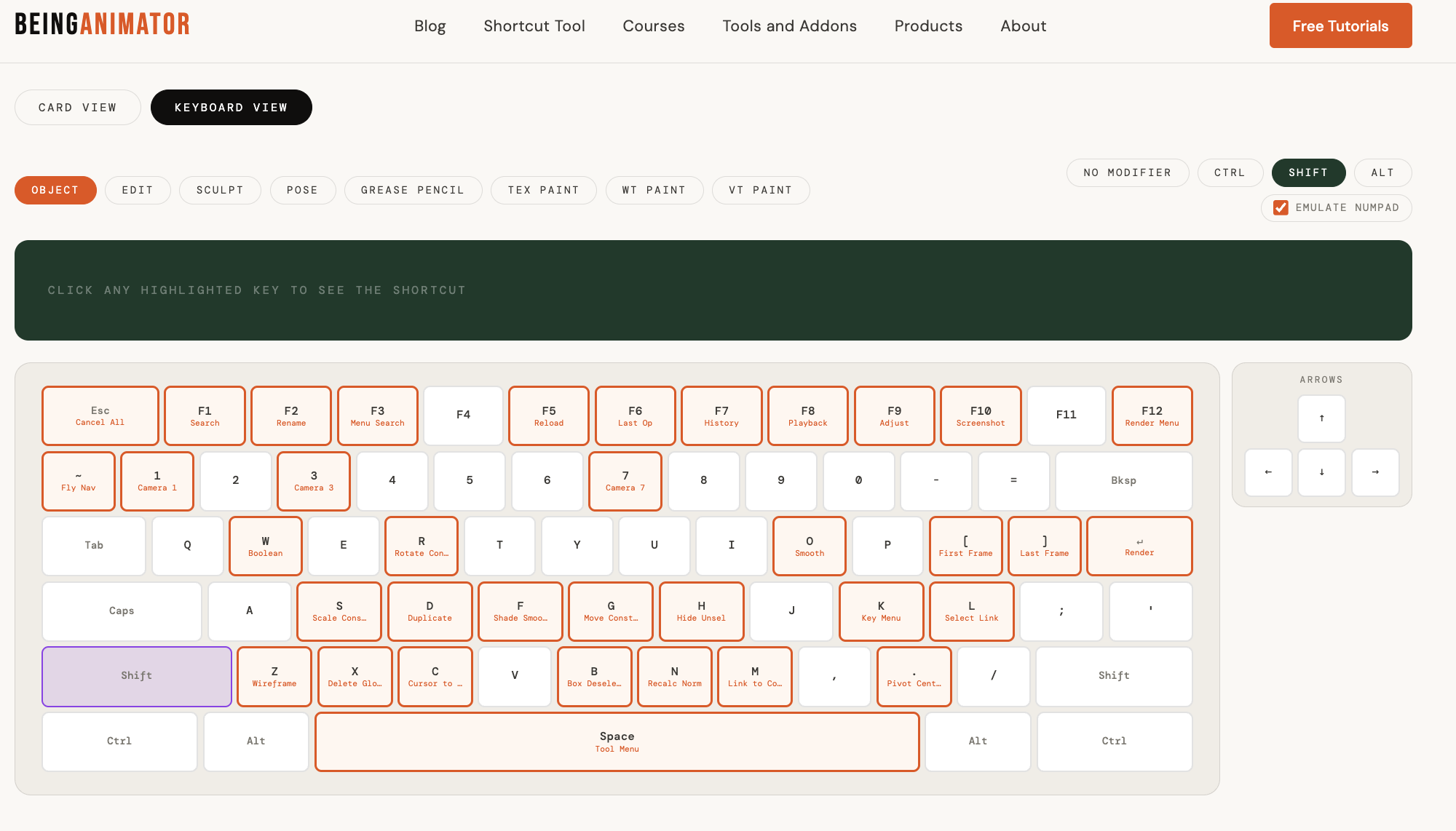
Task: Choose the Pose mode tab
Action: [303, 190]
